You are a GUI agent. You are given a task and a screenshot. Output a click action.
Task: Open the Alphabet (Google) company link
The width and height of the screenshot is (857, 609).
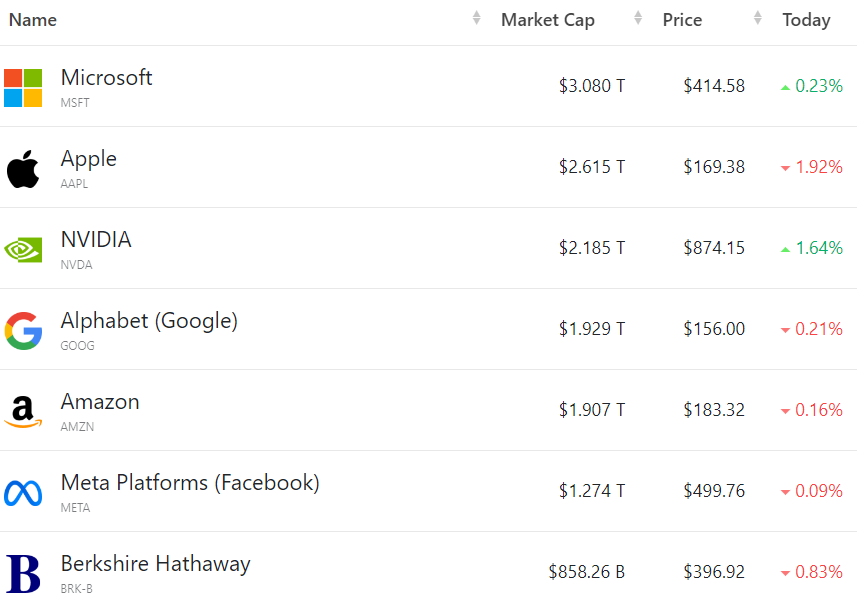[149, 321]
